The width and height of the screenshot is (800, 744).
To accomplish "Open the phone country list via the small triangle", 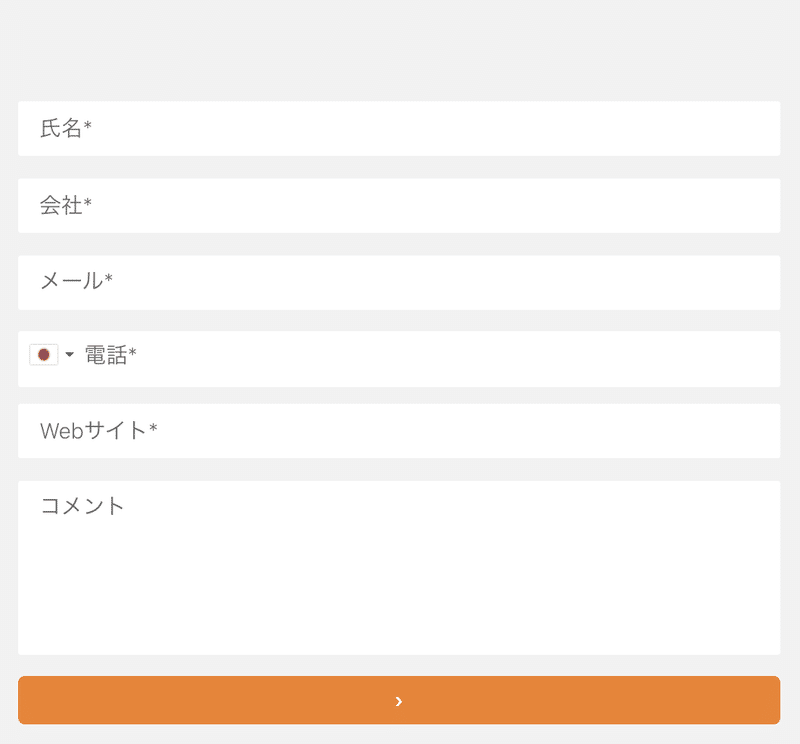I will pos(68,355).
